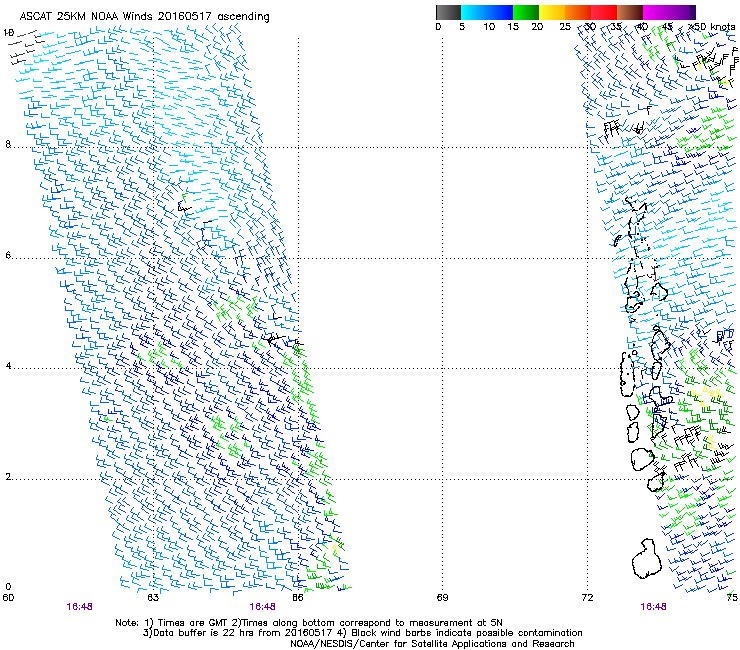Select latitude axis label "6"

8,255
